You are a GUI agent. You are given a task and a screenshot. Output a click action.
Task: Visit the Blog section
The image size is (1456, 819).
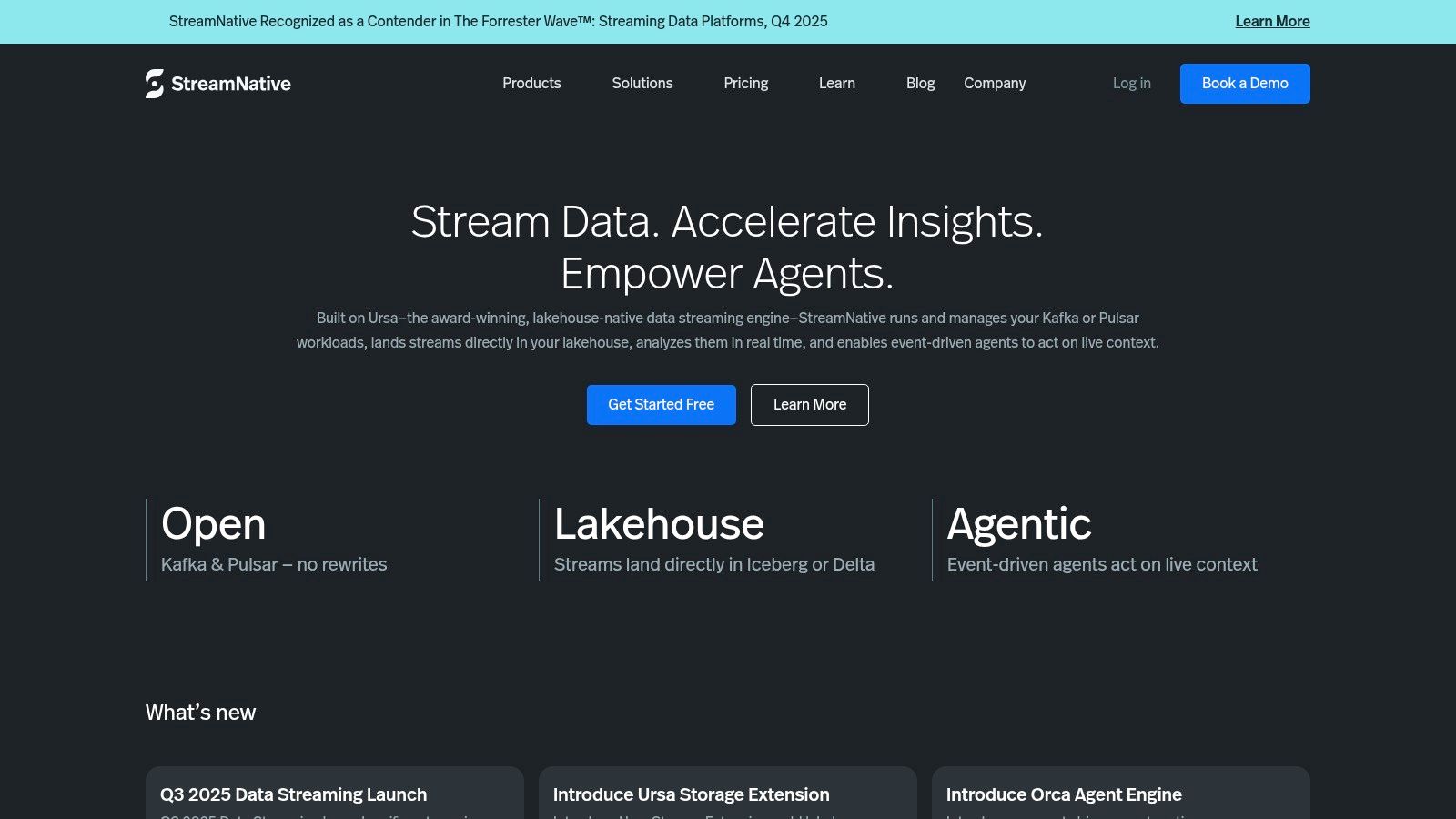(x=920, y=83)
